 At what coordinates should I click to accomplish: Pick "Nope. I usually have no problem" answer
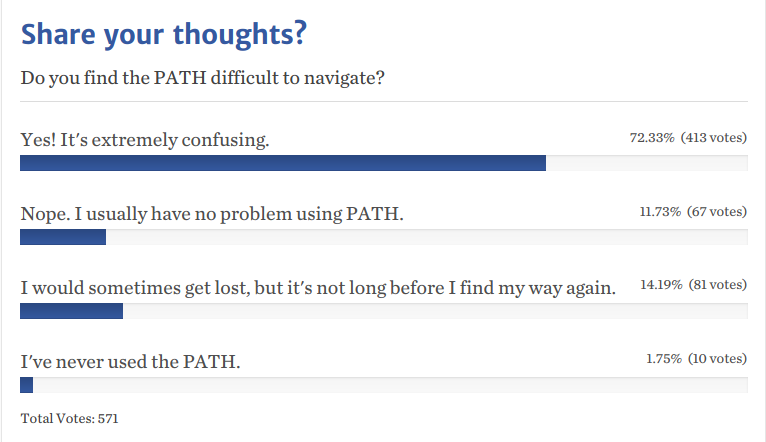tap(212, 214)
